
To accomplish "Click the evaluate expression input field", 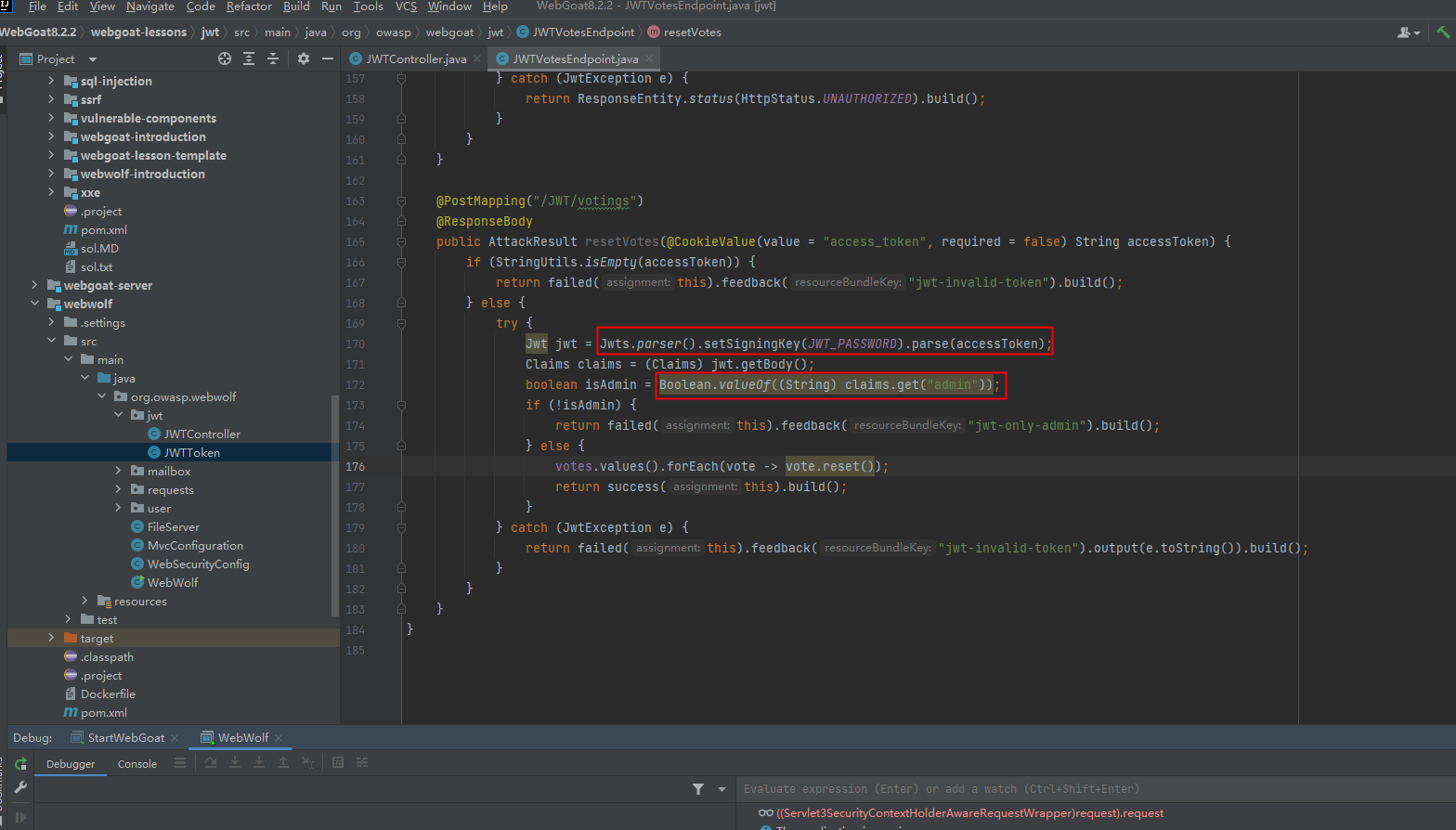I will point(1096,789).
